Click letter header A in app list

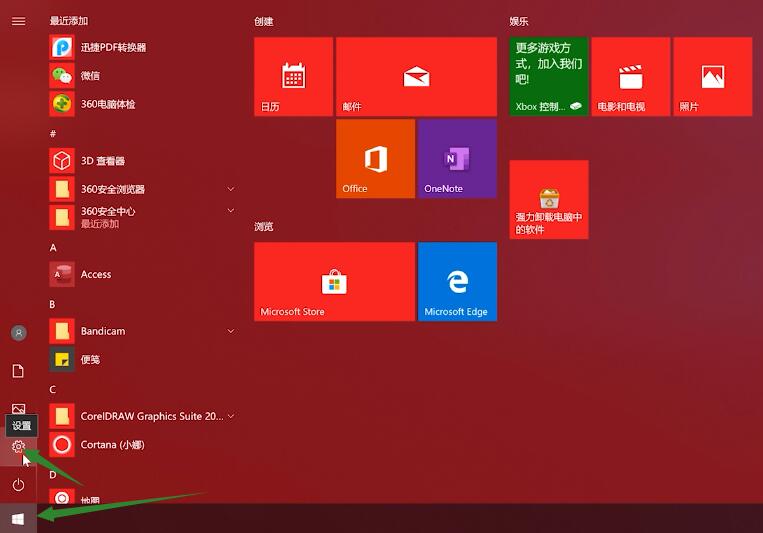tap(54, 247)
